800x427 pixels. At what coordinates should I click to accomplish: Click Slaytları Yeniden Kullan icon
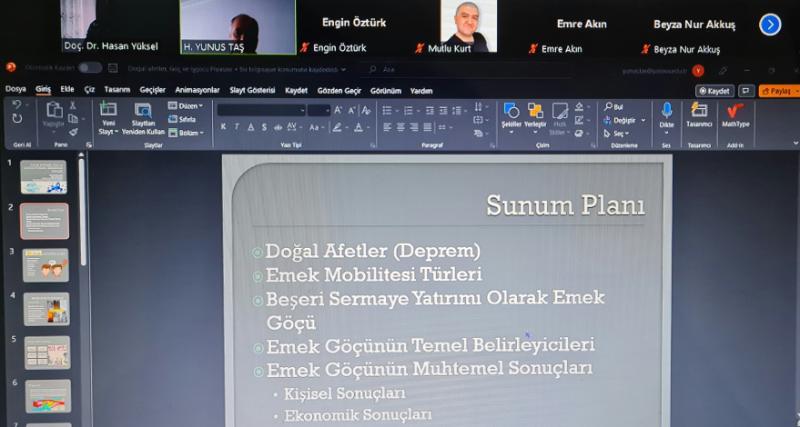(143, 110)
